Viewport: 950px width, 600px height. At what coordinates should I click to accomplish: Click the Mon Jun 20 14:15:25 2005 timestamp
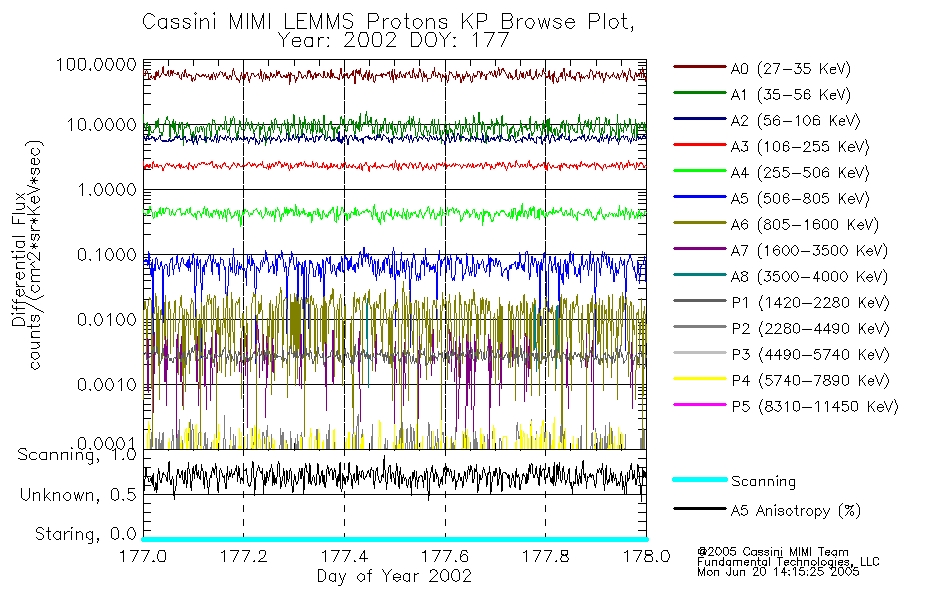coord(778,572)
